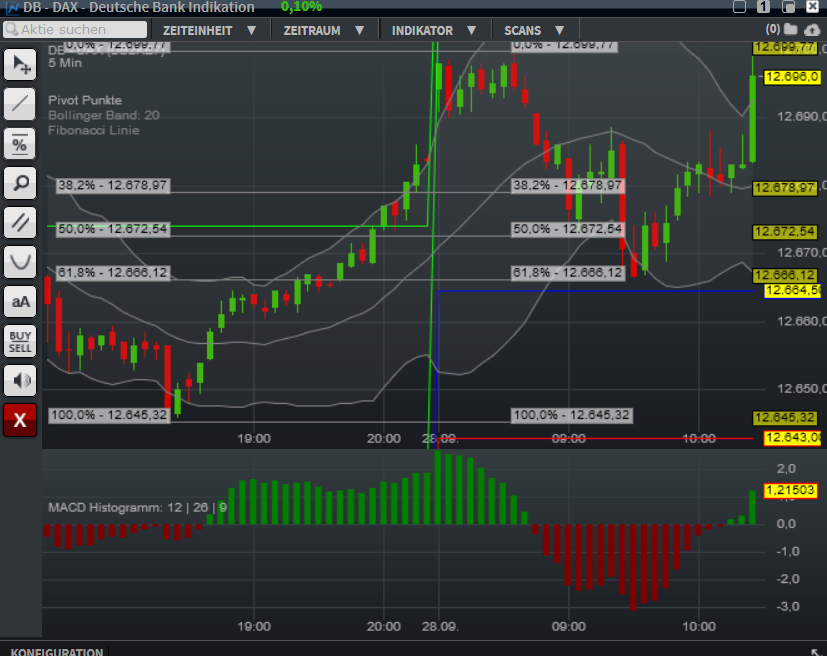
Task: Select the parallel lines drawing tool
Action: pos(20,222)
